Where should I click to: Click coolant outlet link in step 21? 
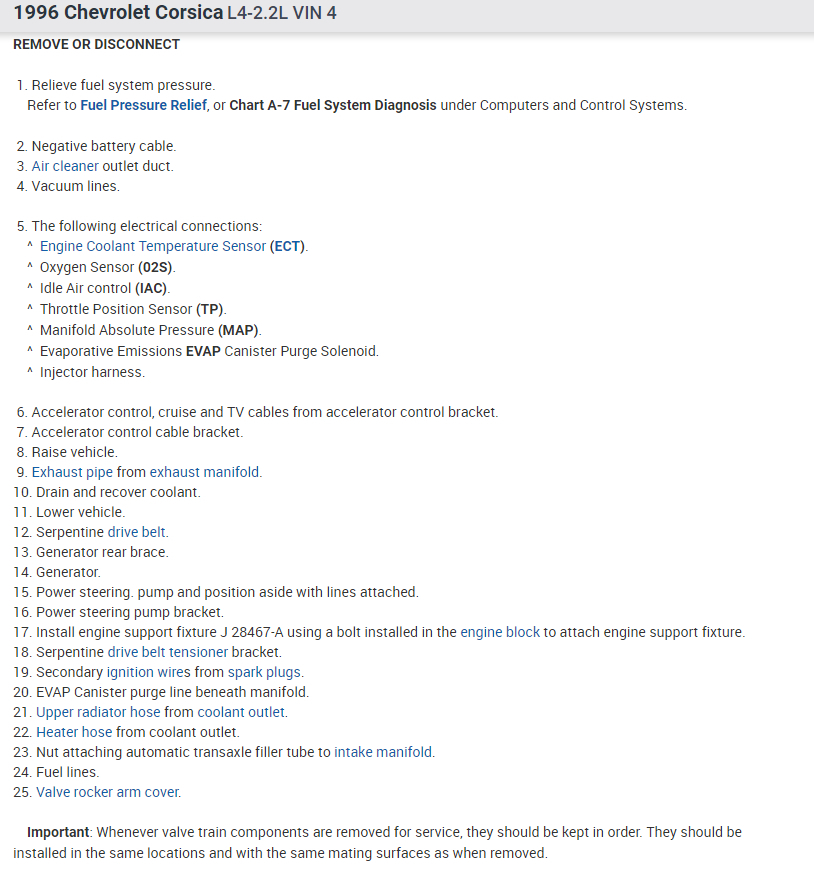242,712
